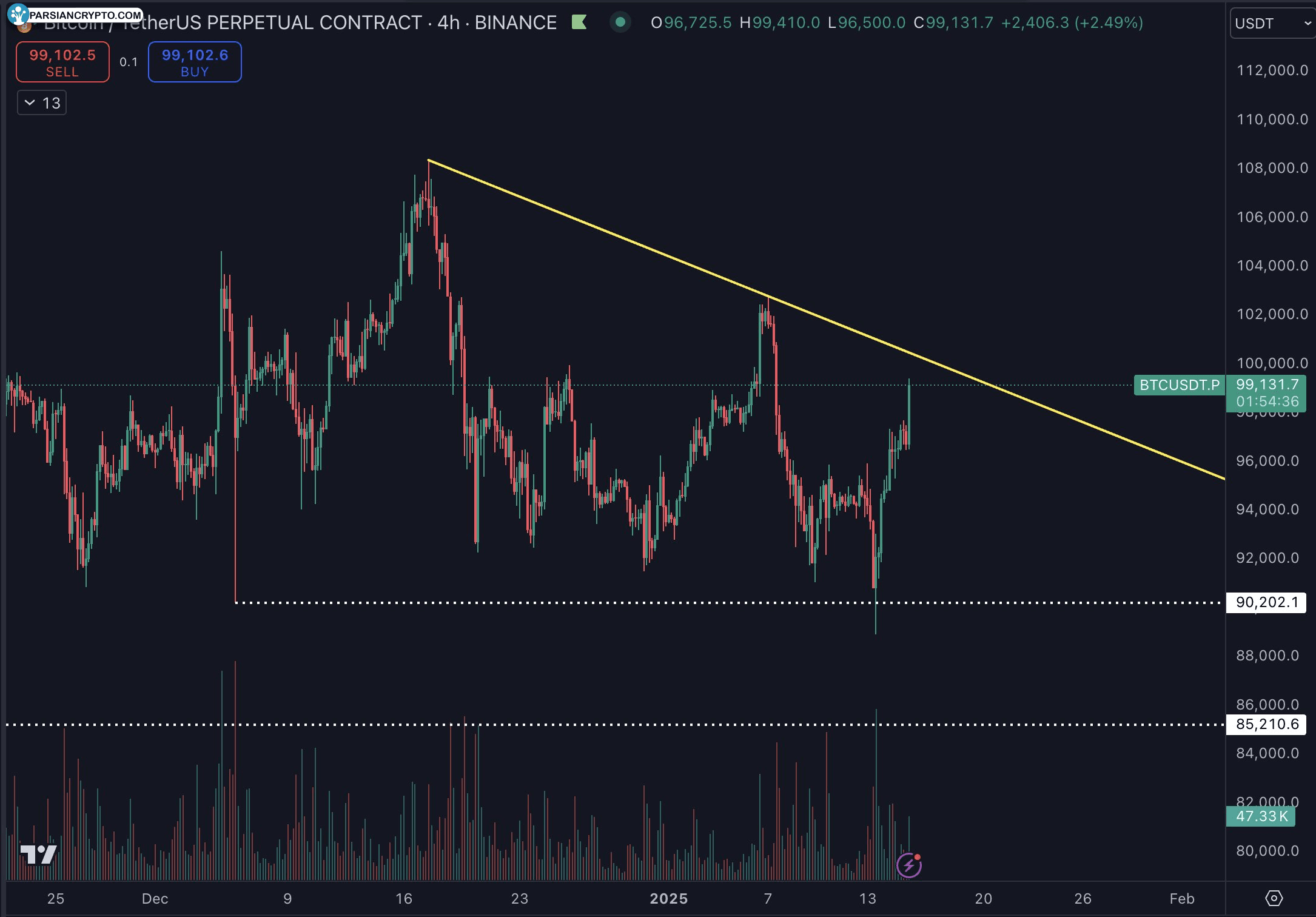Click the 100,000.0 price axis label
Viewport: 1316px width, 917px height.
click(x=1272, y=363)
